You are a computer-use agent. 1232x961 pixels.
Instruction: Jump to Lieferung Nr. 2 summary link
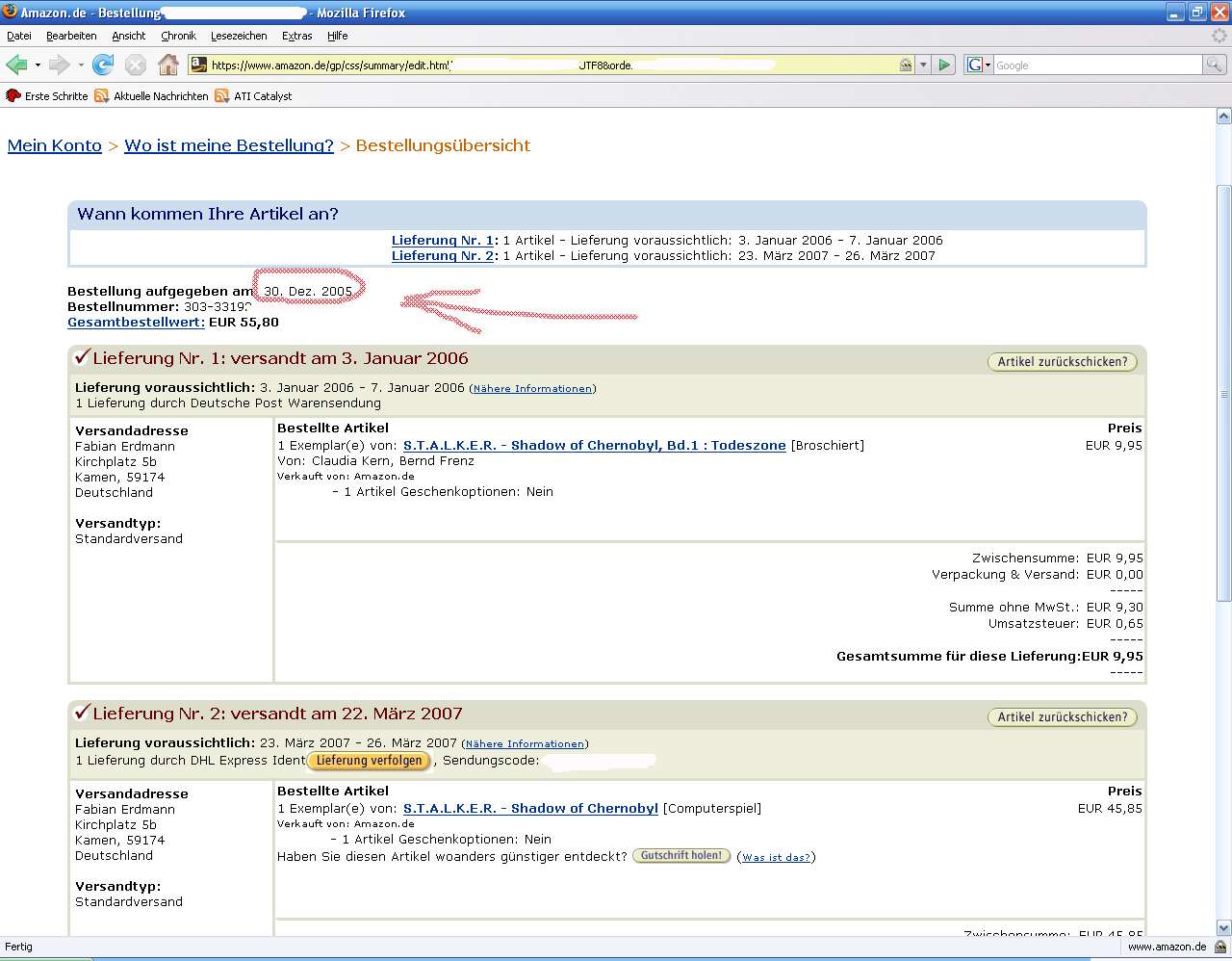(x=443, y=256)
